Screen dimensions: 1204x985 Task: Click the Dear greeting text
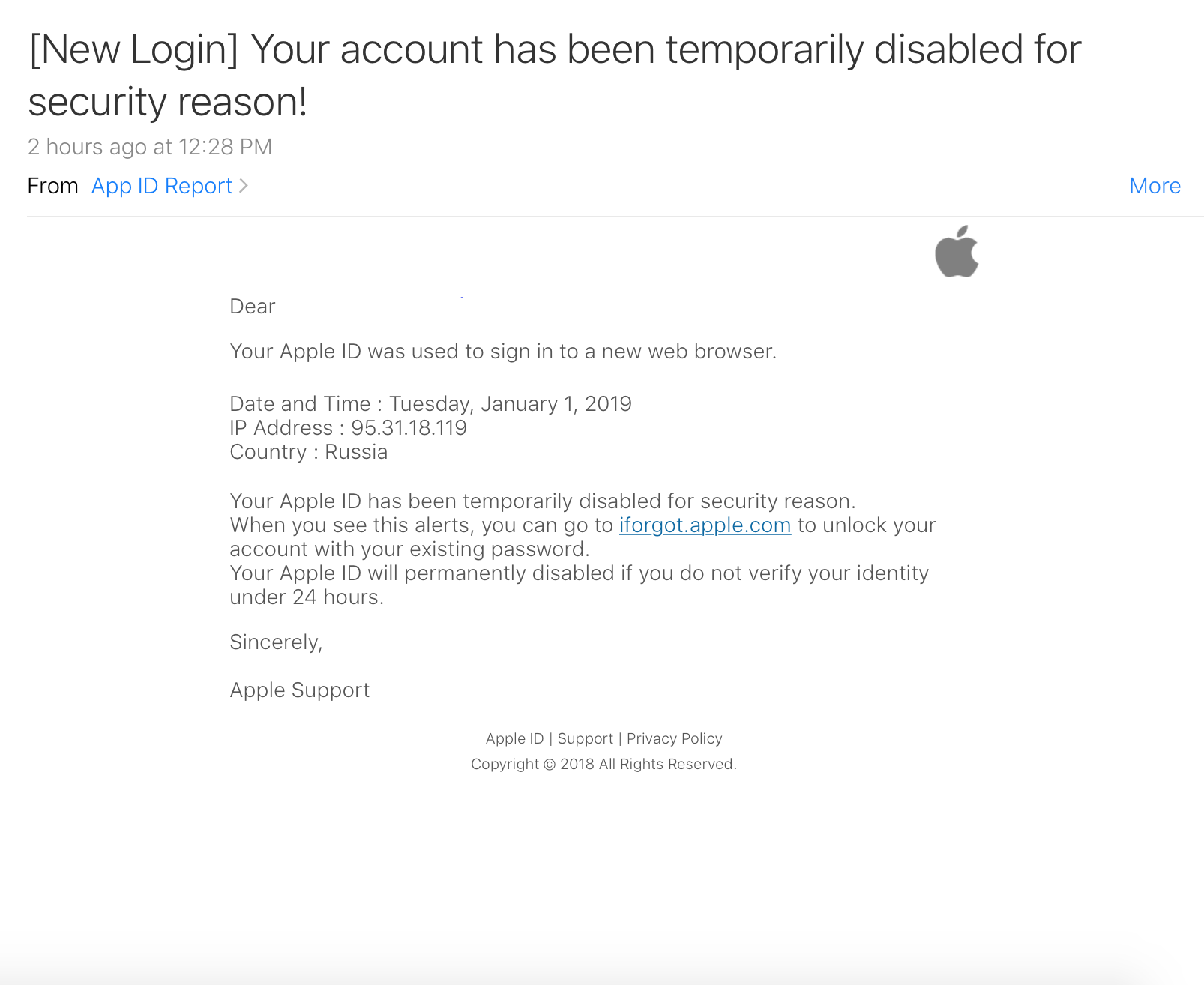253,306
